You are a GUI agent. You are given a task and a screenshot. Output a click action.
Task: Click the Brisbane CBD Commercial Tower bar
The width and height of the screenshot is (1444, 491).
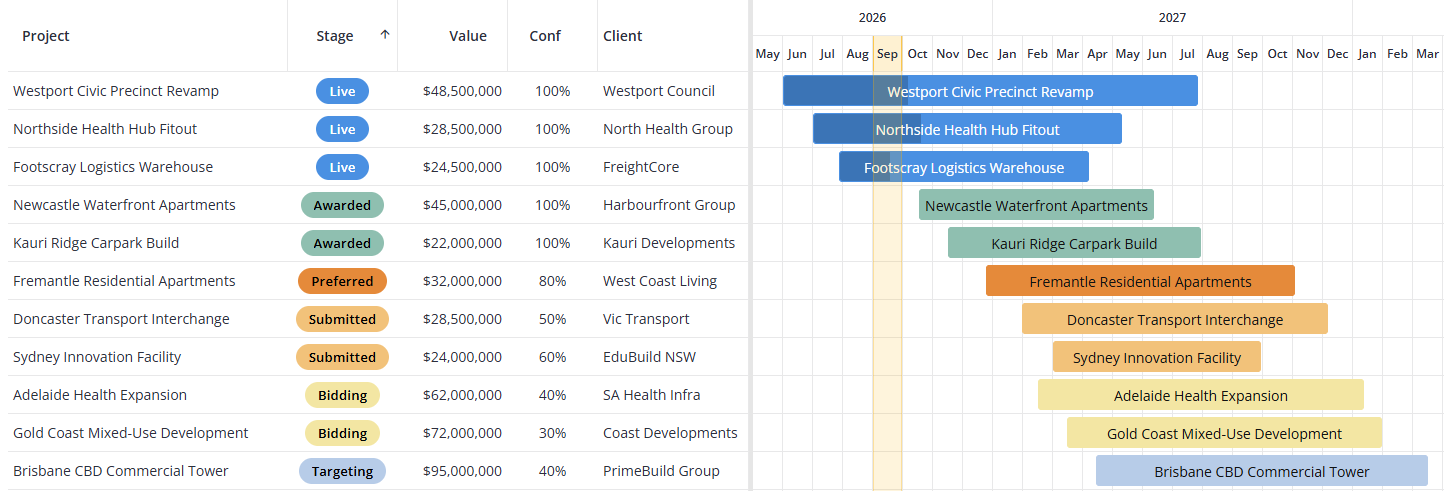(1262, 471)
